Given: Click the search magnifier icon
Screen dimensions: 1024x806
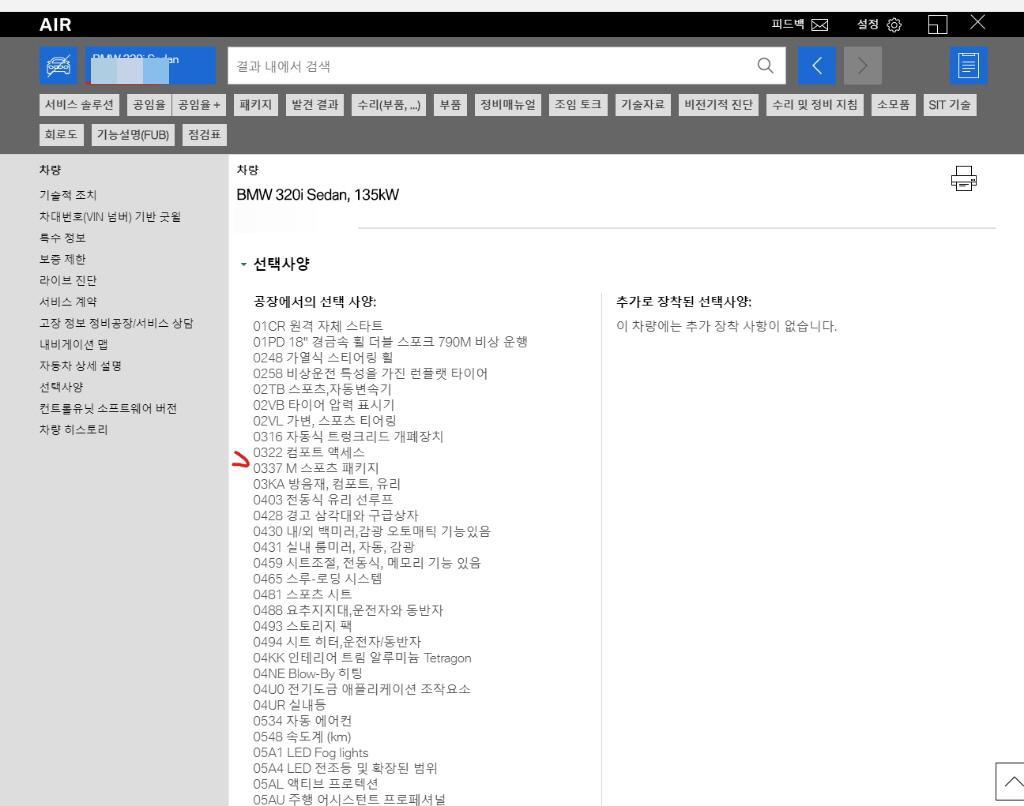Looking at the screenshot, I should (x=765, y=67).
